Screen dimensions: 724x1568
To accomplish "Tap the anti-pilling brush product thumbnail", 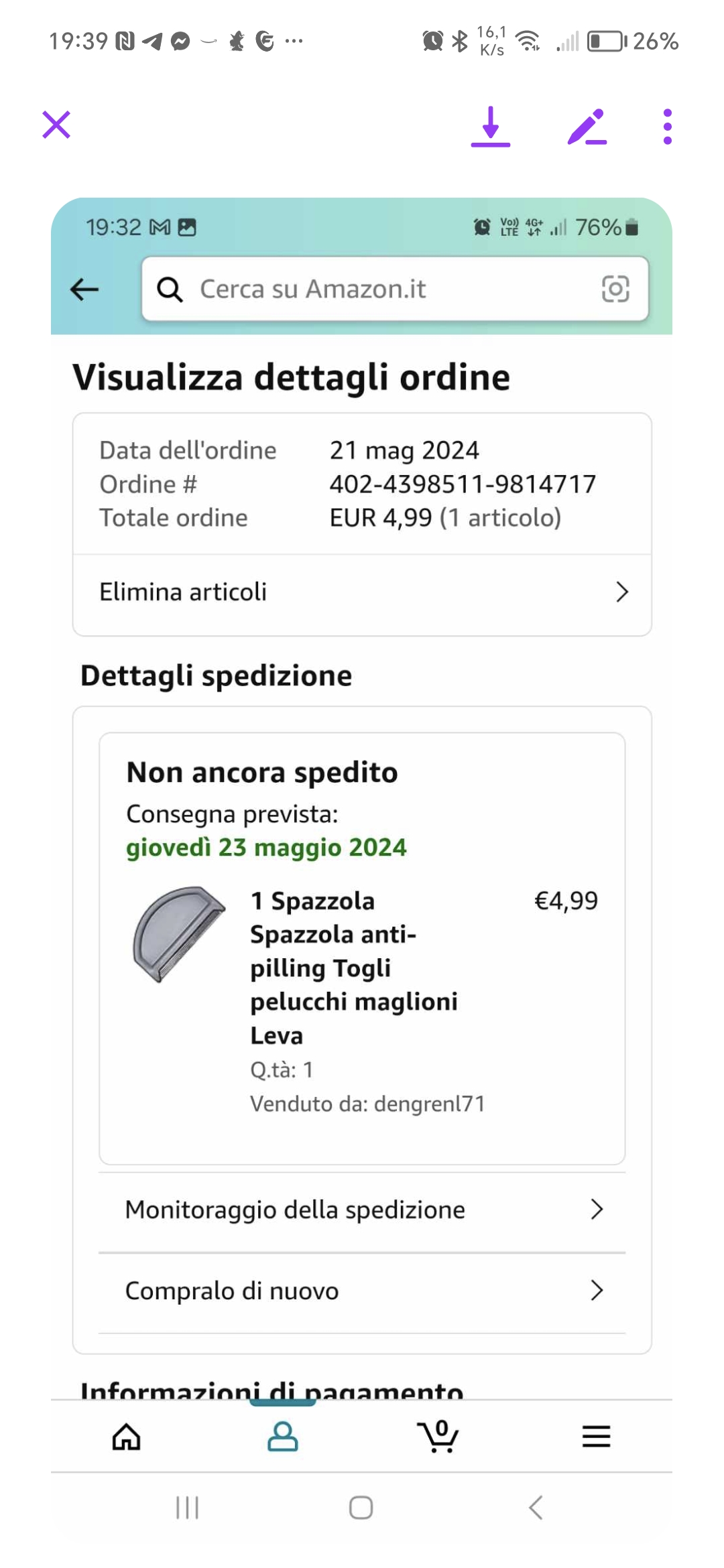I will 179,934.
